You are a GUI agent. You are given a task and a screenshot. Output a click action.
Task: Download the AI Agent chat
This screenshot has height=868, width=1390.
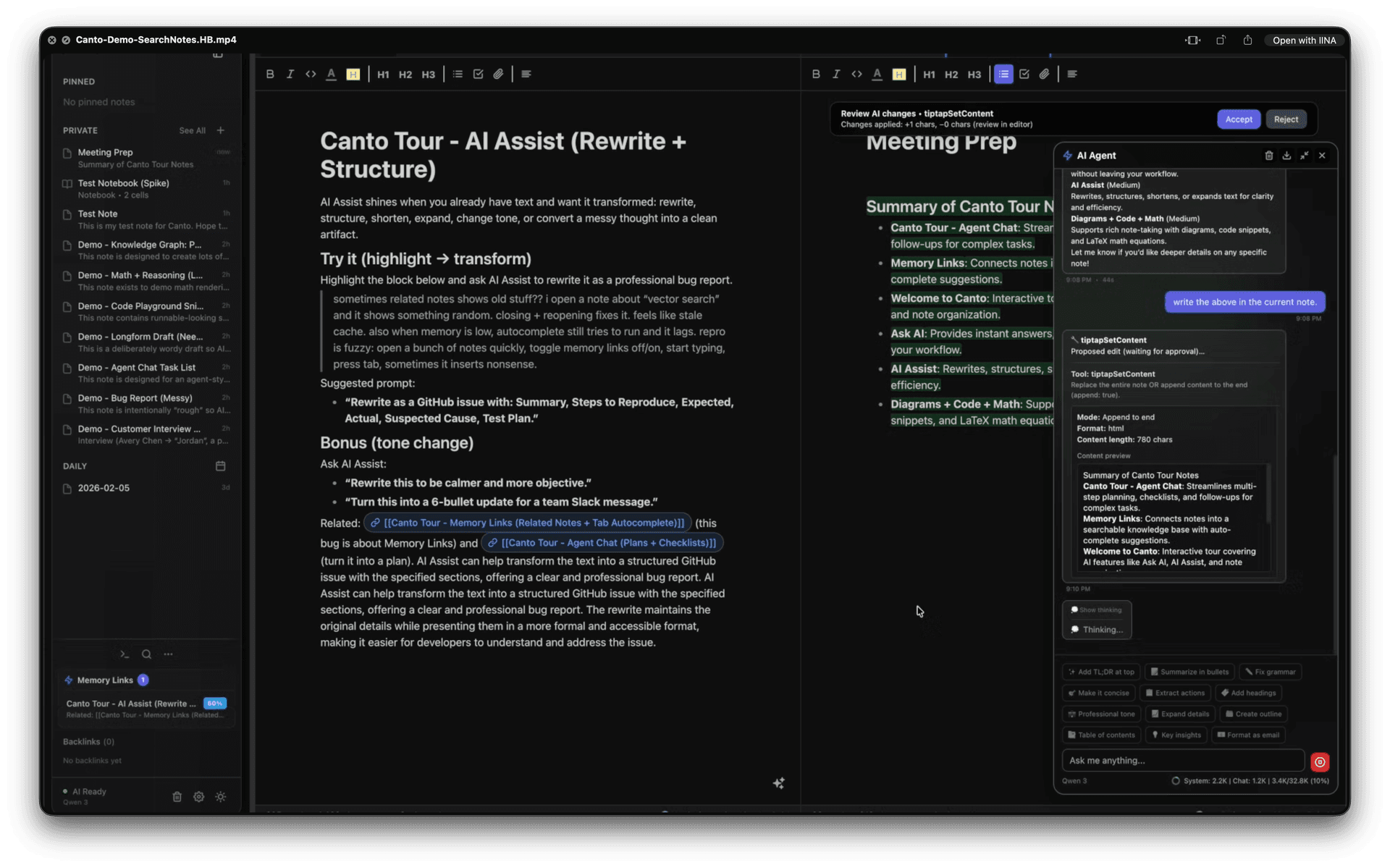click(x=1286, y=156)
